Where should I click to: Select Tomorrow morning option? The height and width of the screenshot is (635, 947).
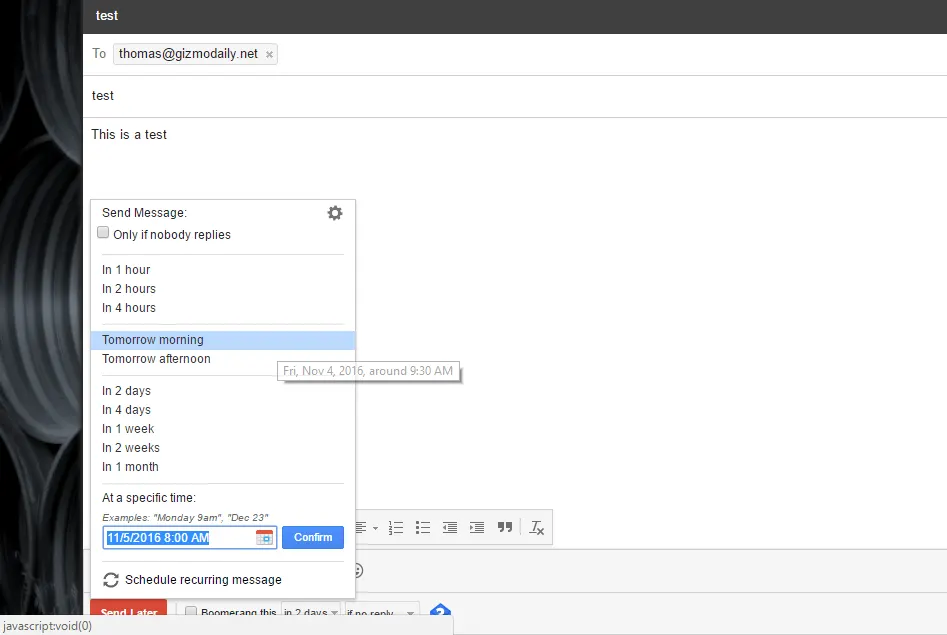[223, 340]
